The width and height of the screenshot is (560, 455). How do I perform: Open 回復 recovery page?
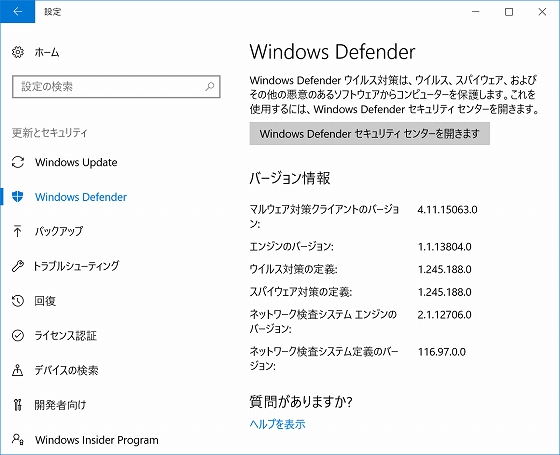click(x=45, y=301)
